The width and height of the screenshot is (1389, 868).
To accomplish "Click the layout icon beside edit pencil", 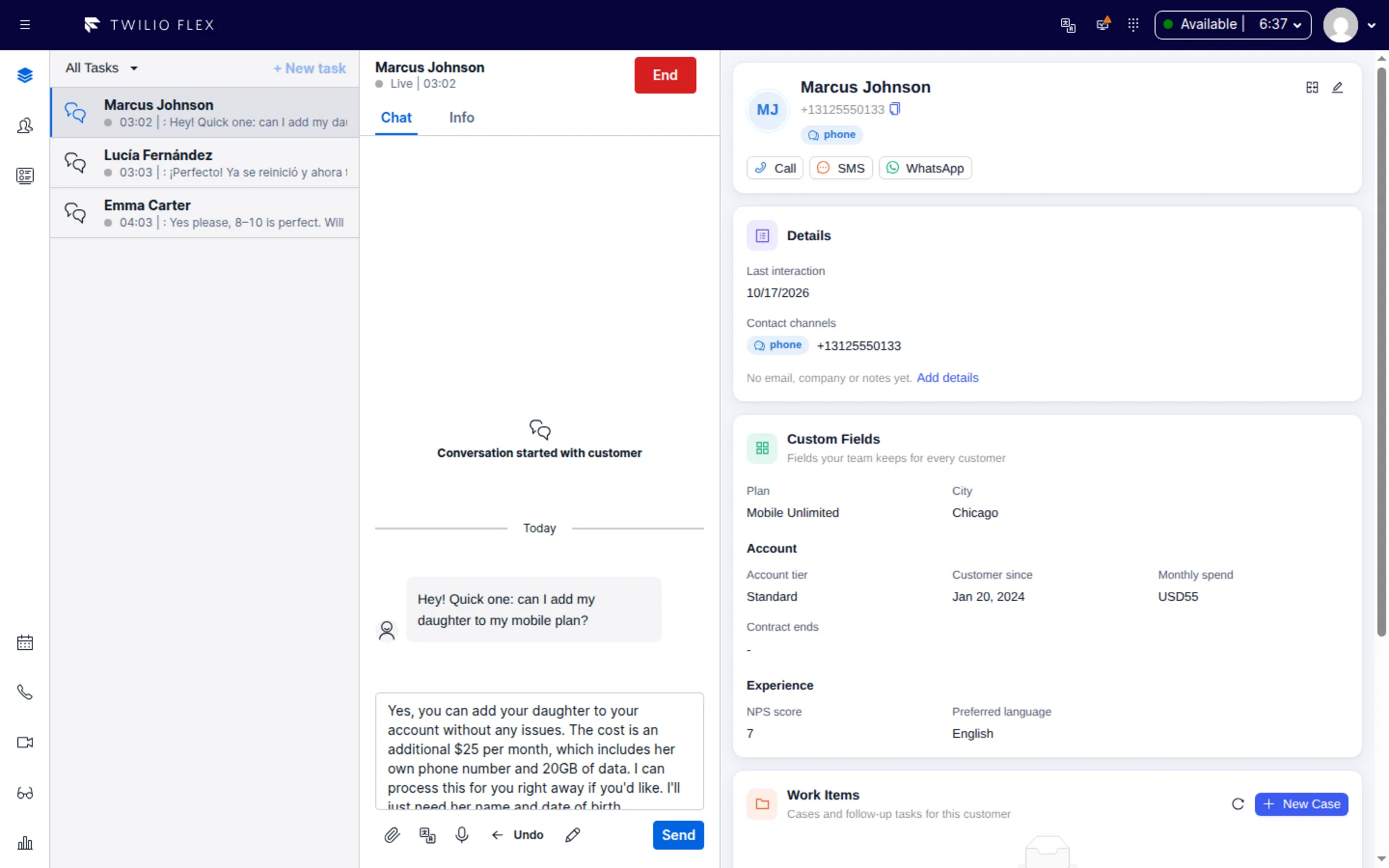I will pyautogui.click(x=1312, y=87).
